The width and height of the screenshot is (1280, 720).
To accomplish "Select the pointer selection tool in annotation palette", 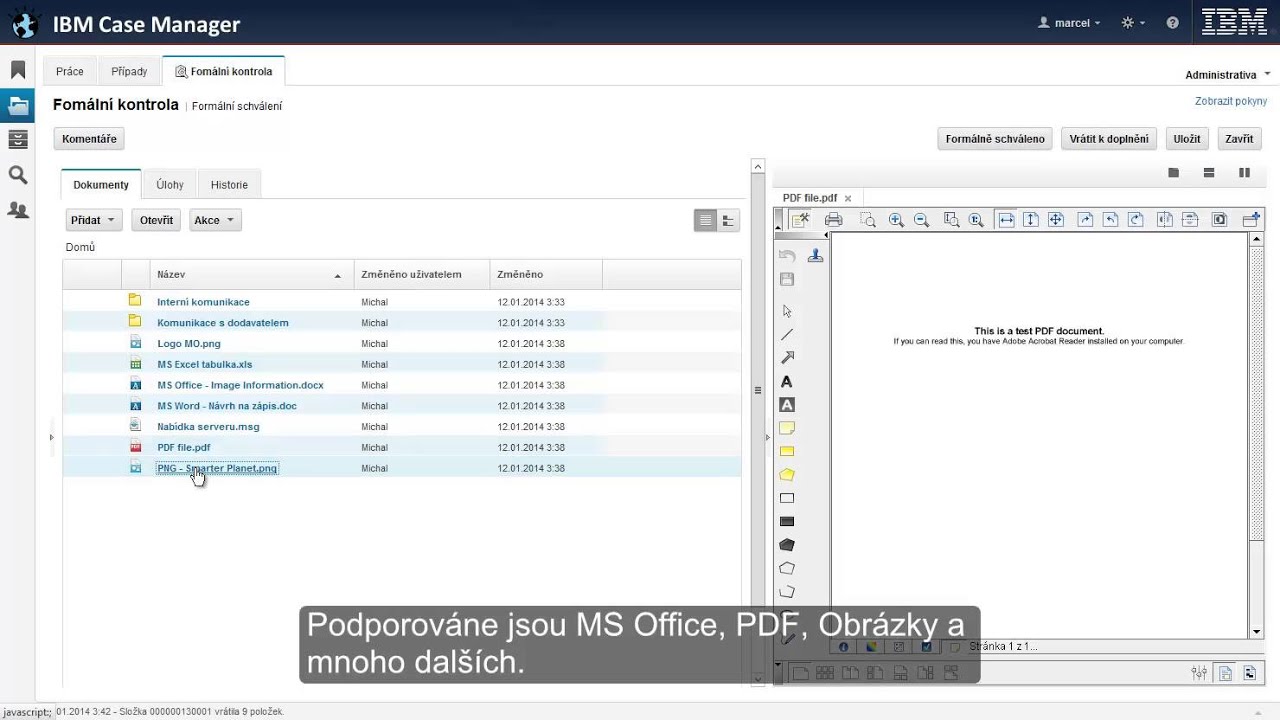I will pyautogui.click(x=787, y=311).
